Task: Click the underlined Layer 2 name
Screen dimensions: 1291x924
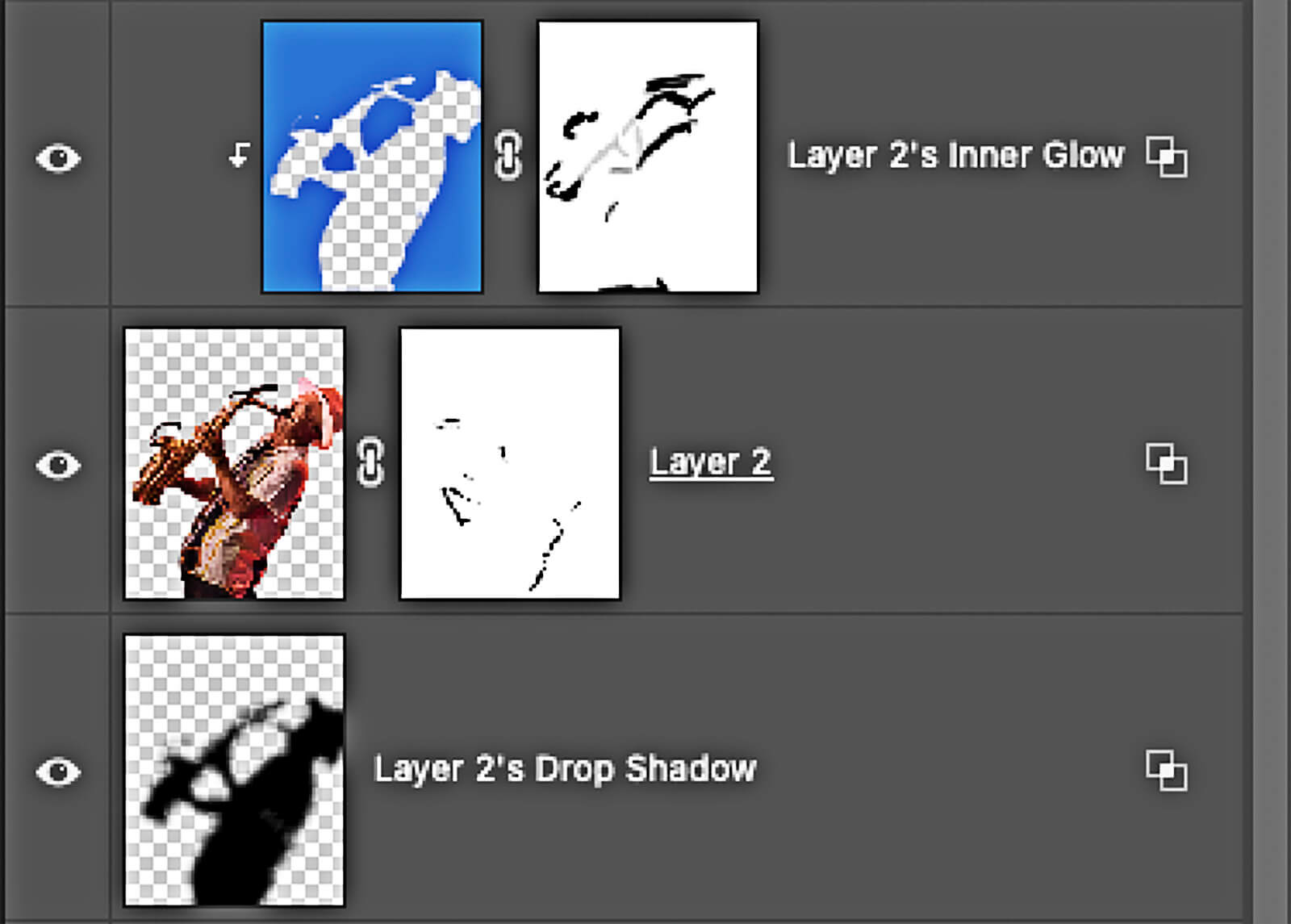Action: 711,462
